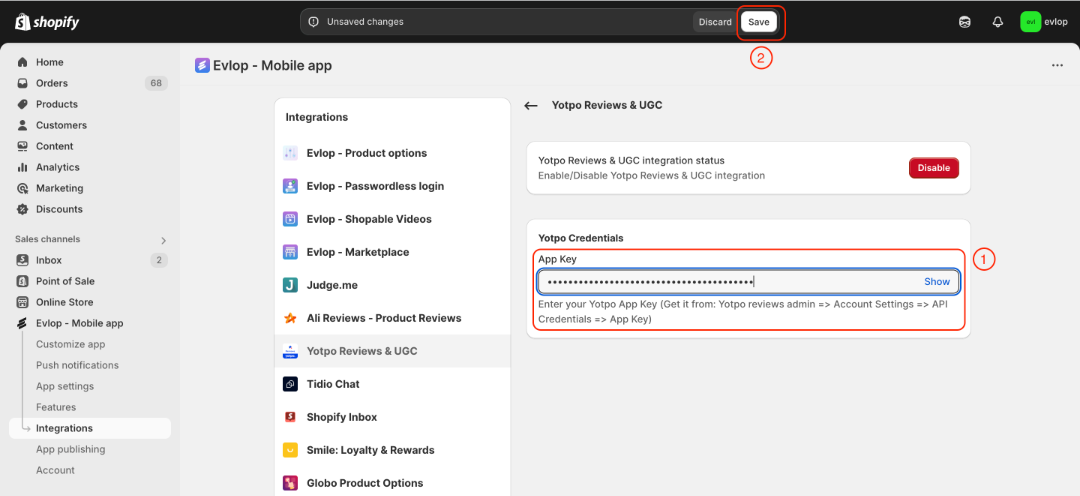1080x496 pixels.
Task: Click the Inbox channel icon
Action: click(23, 260)
